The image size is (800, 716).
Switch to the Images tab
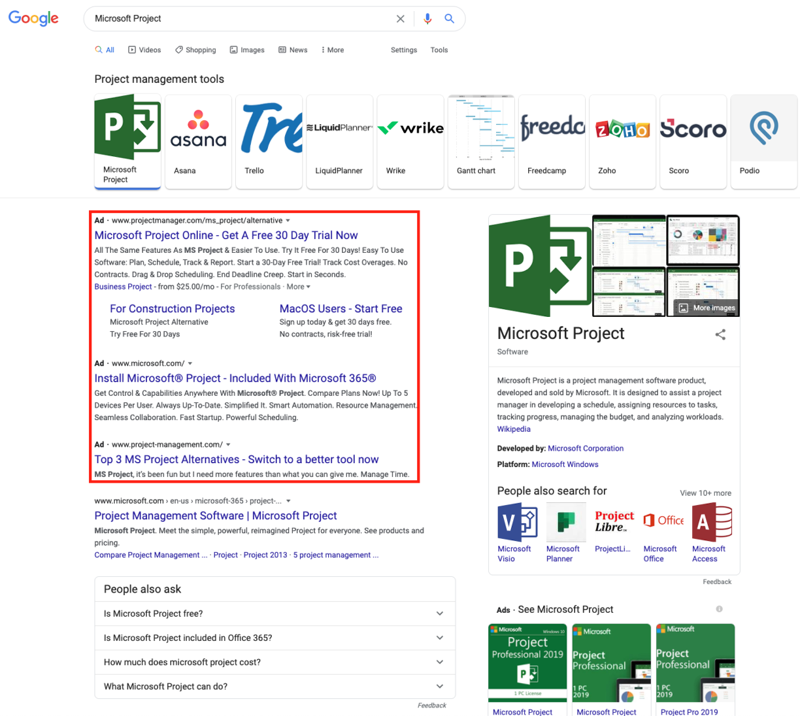[x=247, y=50]
